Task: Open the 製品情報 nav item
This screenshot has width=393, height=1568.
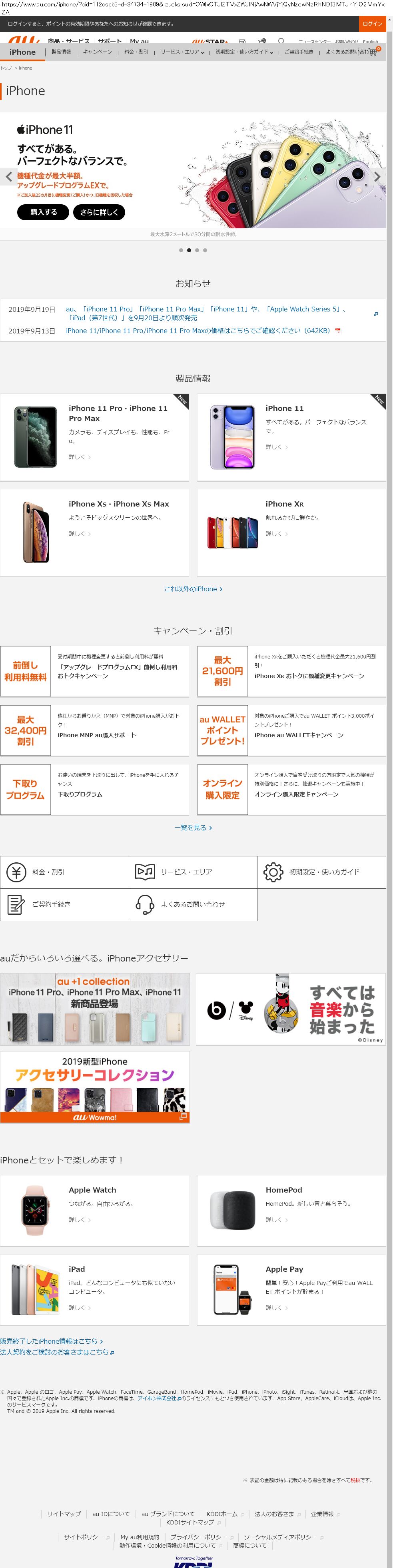Action: 61,52
